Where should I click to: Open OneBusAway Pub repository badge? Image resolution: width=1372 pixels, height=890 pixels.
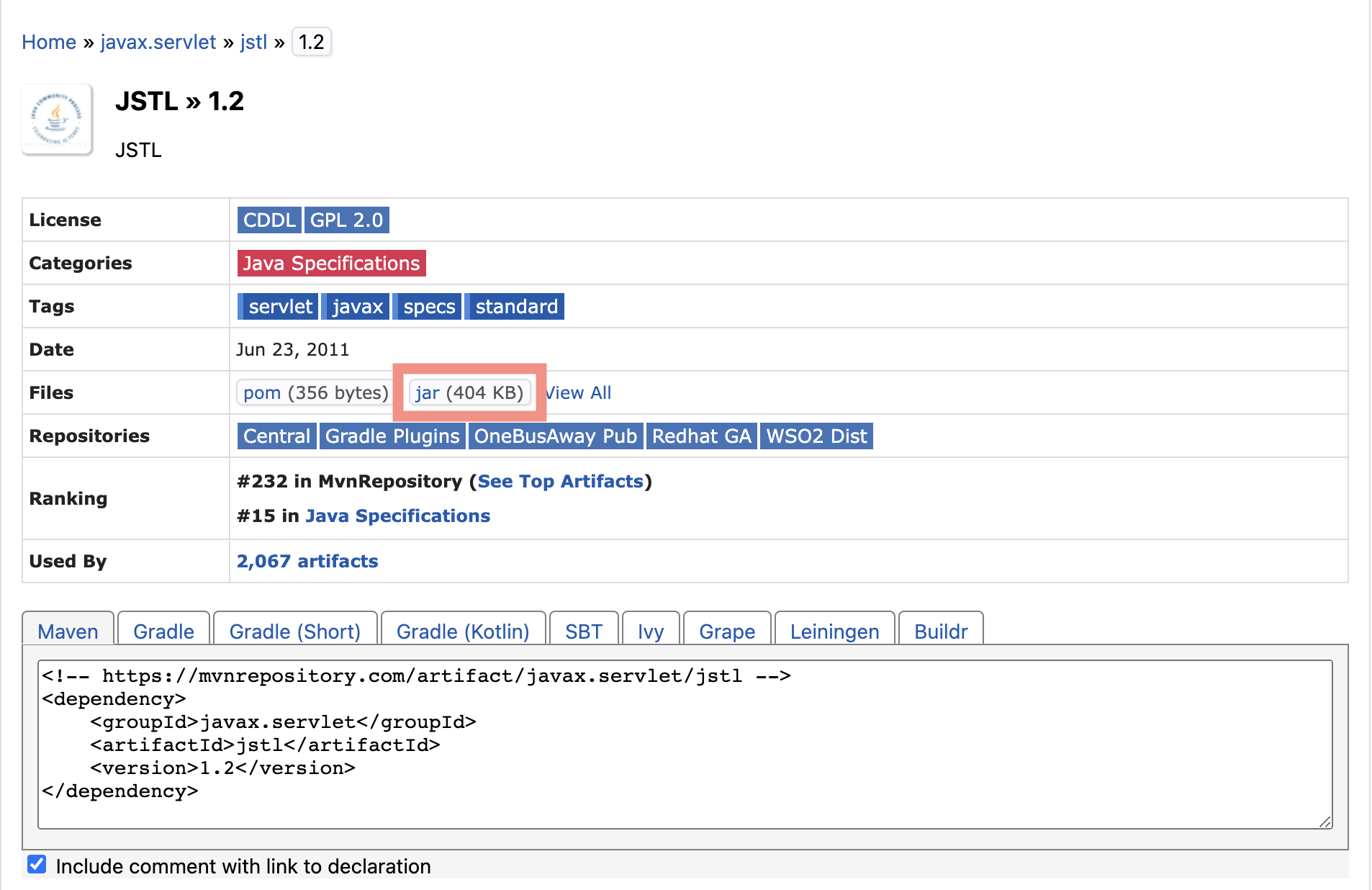[555, 436]
